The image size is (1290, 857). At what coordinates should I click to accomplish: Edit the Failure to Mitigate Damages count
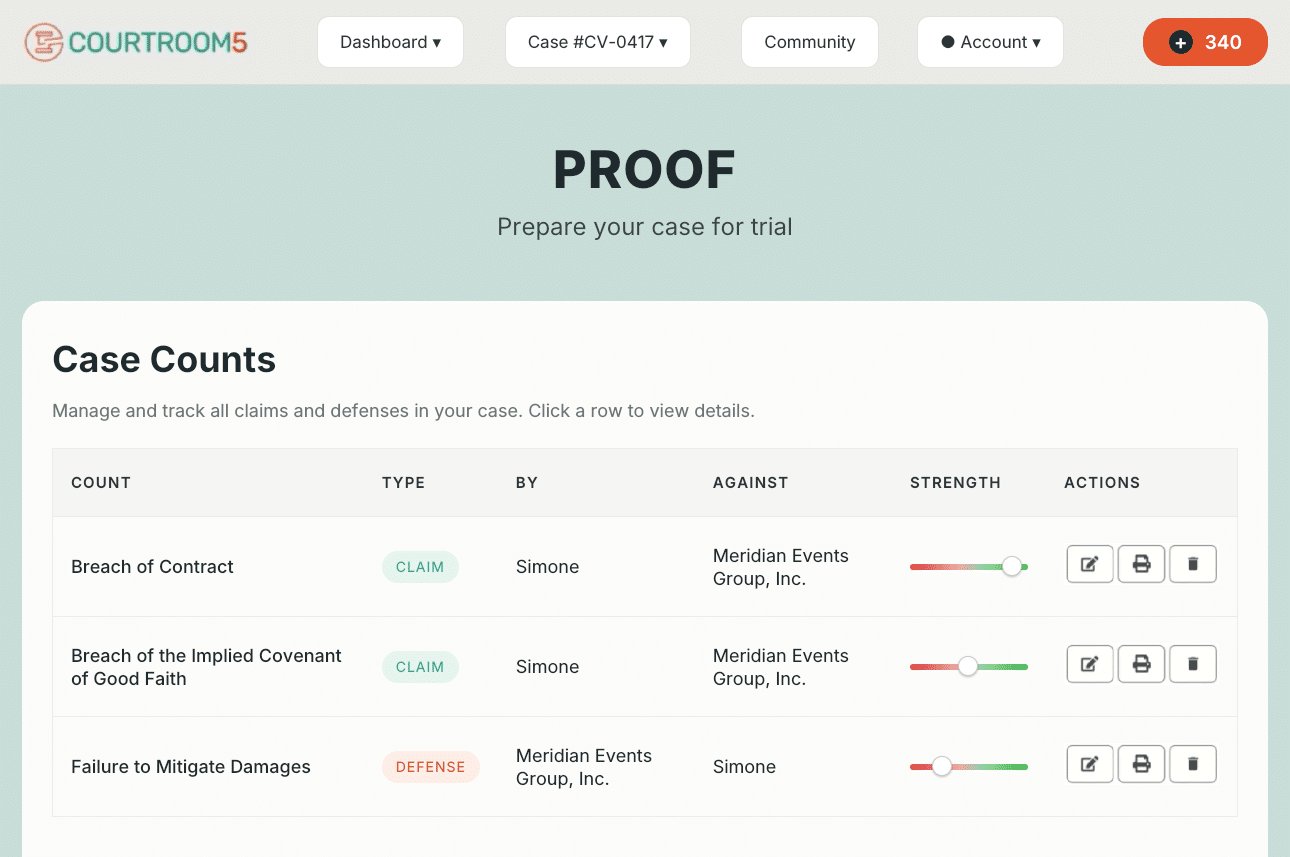[x=1090, y=764]
